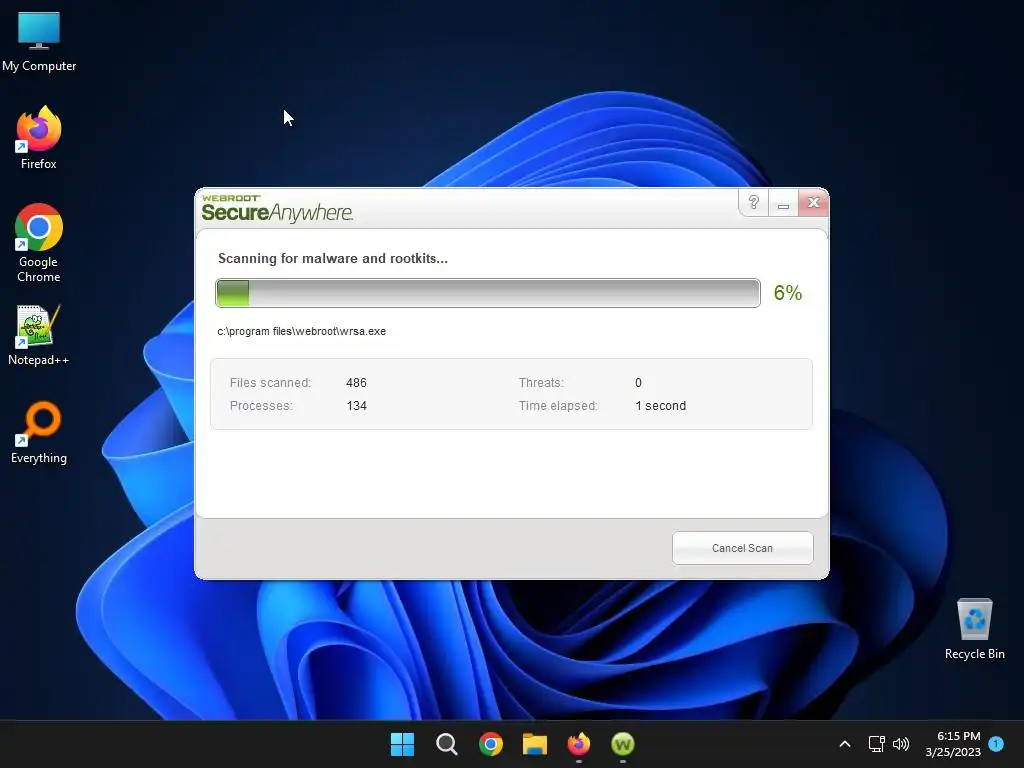Open Chrome from the taskbar
This screenshot has height=768, width=1024.
tap(490, 744)
